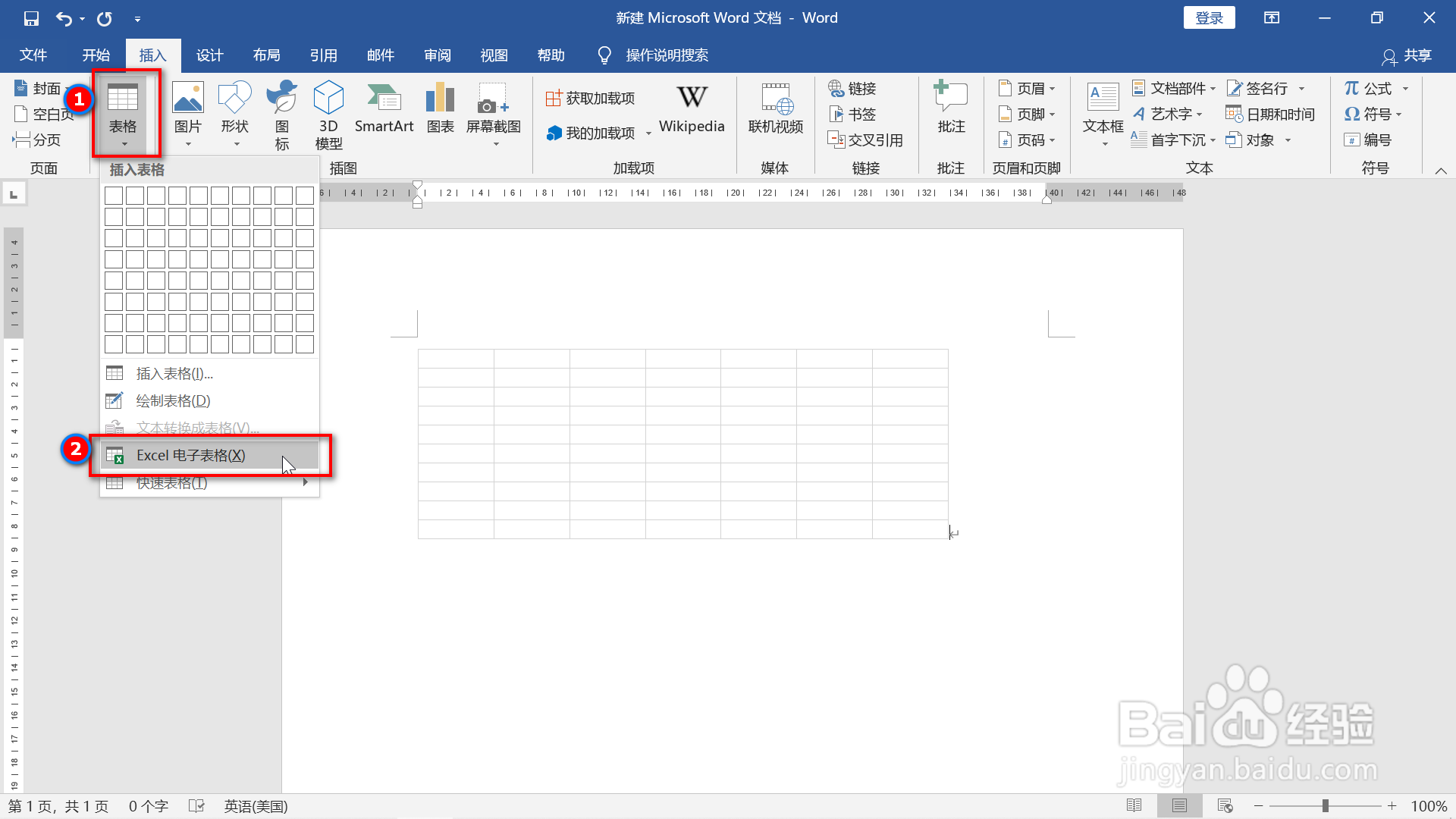This screenshot has height=819, width=1456.
Task: Click the 共享 share button
Action: 1407,55
